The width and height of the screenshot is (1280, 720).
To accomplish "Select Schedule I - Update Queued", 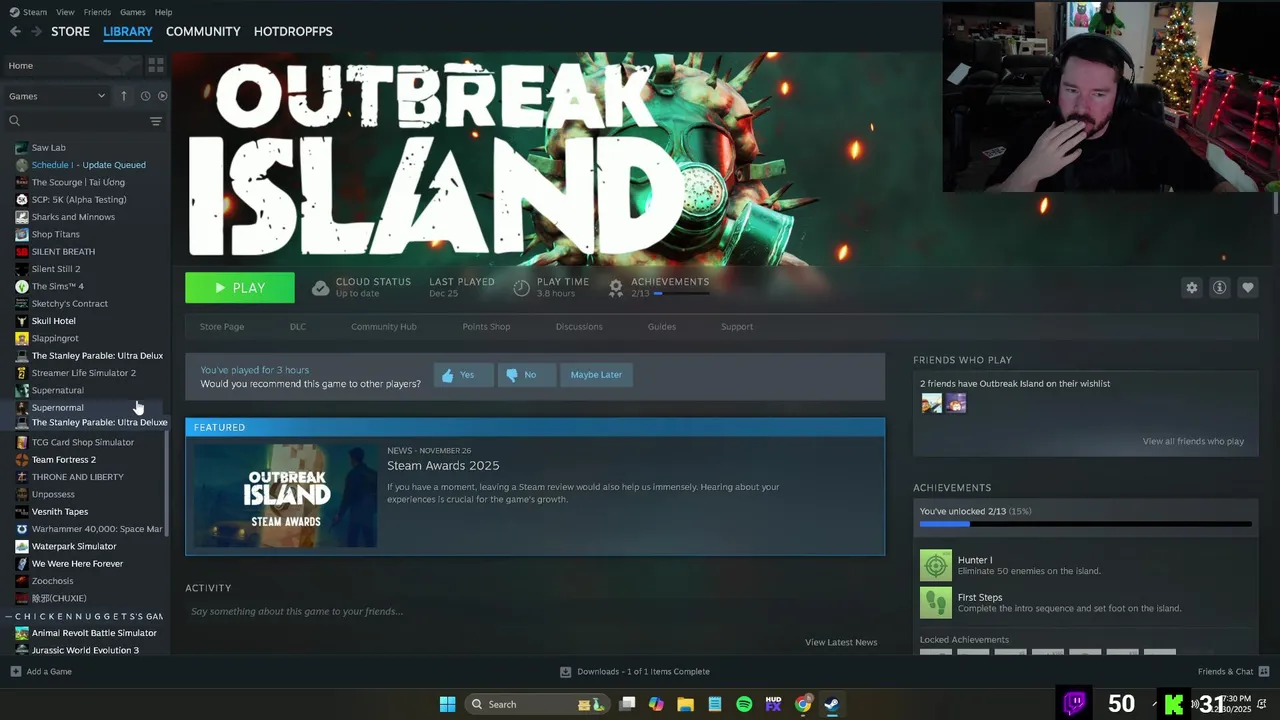I will click(x=88, y=165).
